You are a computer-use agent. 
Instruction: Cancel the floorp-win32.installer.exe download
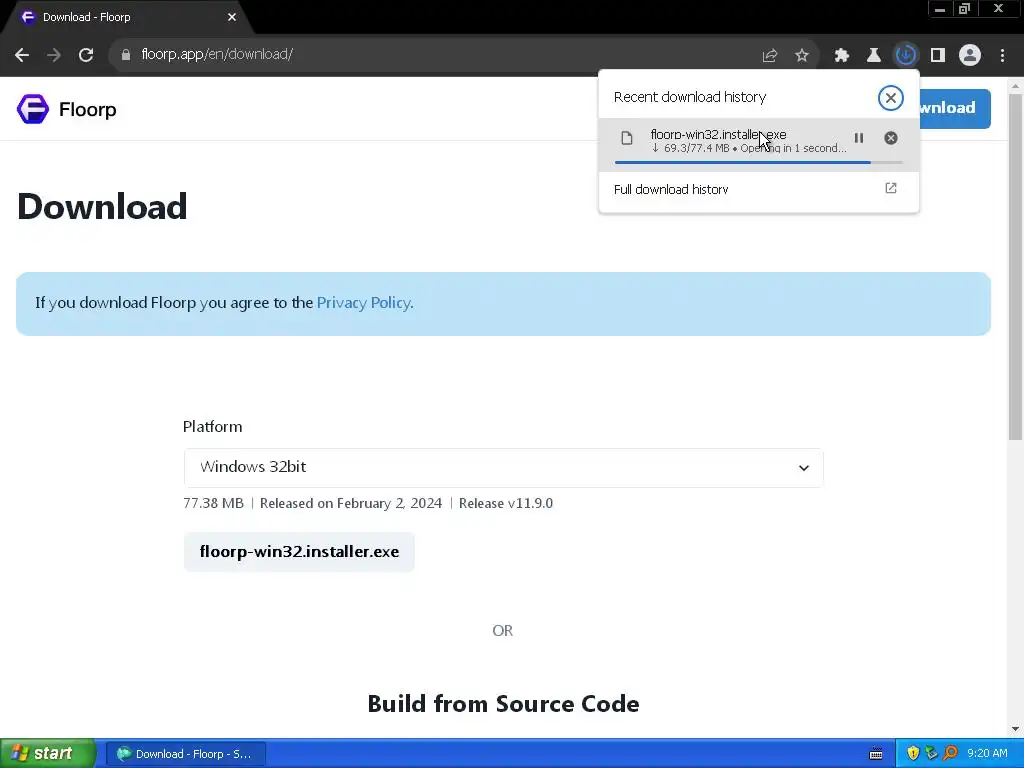click(891, 138)
